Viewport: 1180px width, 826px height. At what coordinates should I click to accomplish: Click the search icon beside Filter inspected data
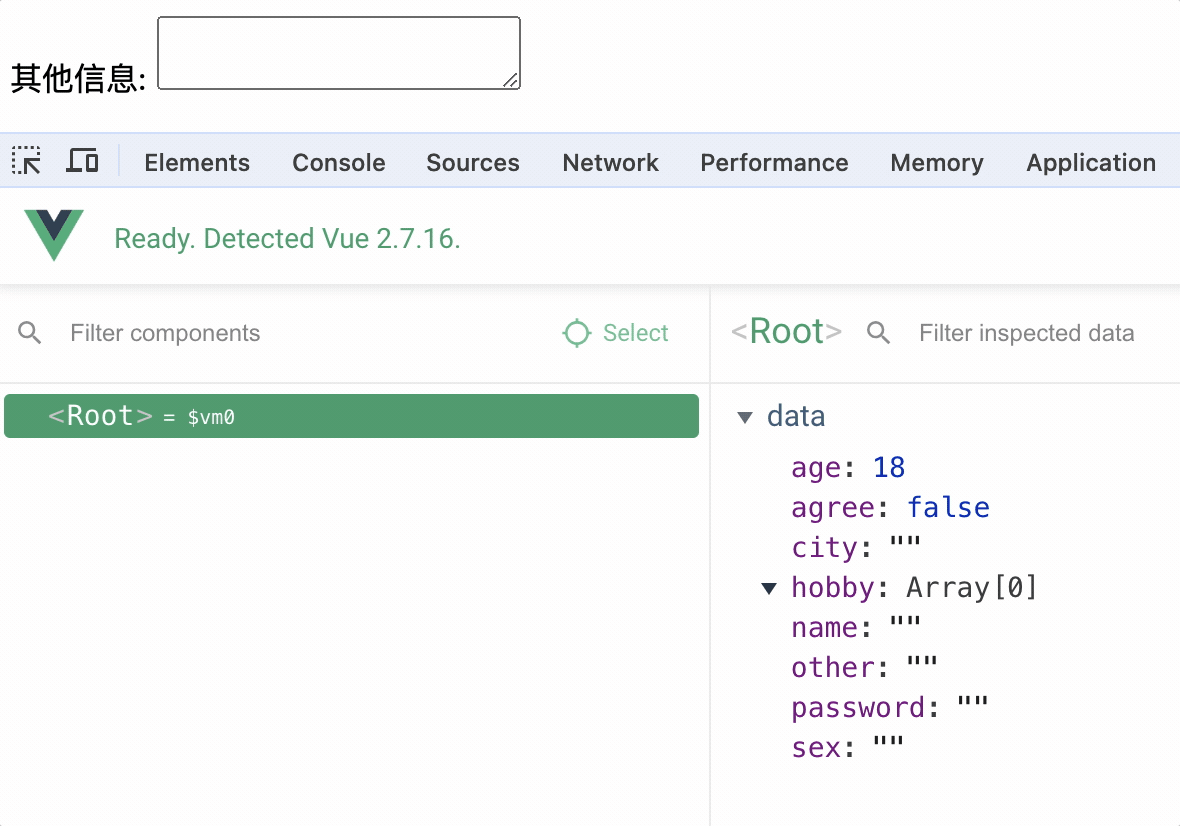click(879, 333)
